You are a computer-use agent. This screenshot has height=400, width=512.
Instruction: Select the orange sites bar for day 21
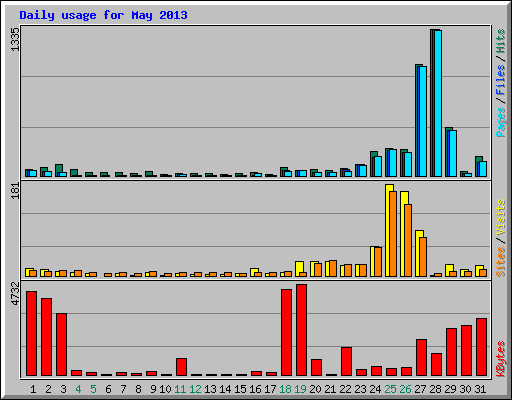pos(333,268)
